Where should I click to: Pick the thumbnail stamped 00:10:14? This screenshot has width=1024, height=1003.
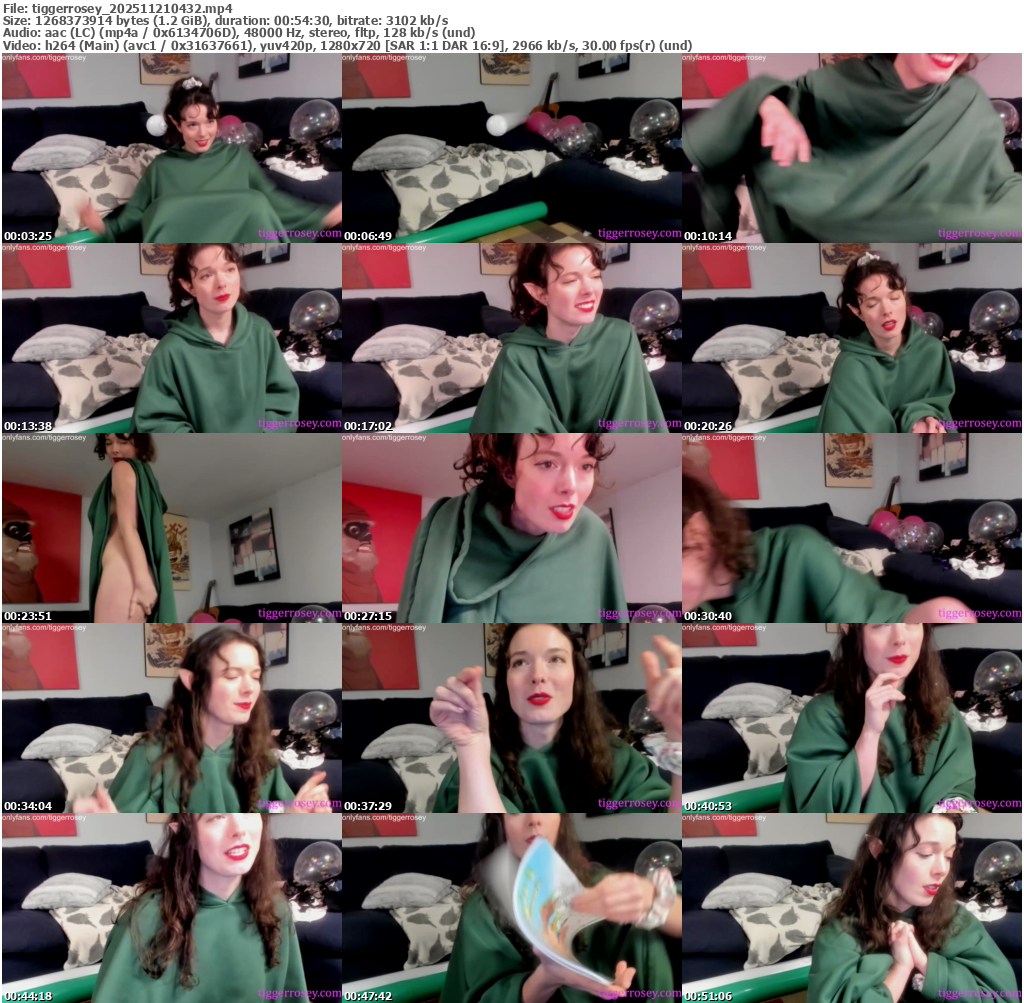pyautogui.click(x=852, y=148)
